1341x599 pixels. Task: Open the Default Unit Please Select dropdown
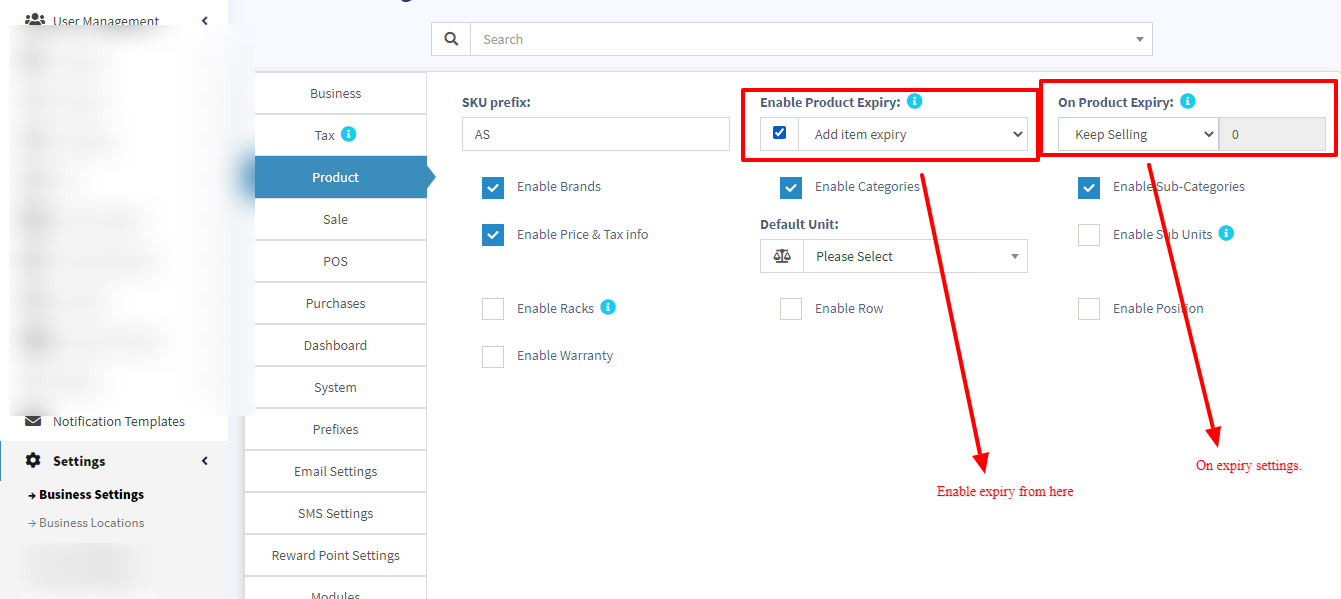tap(915, 256)
